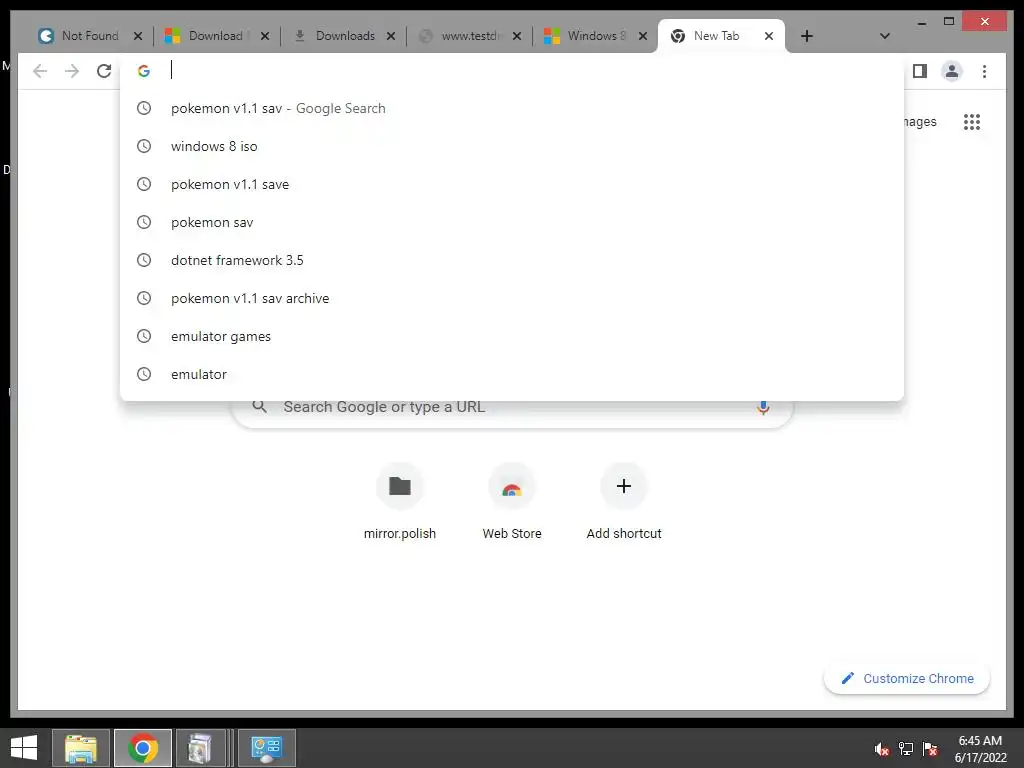Open the control panel taskbar icon
1024x768 pixels.
[x=266, y=748]
